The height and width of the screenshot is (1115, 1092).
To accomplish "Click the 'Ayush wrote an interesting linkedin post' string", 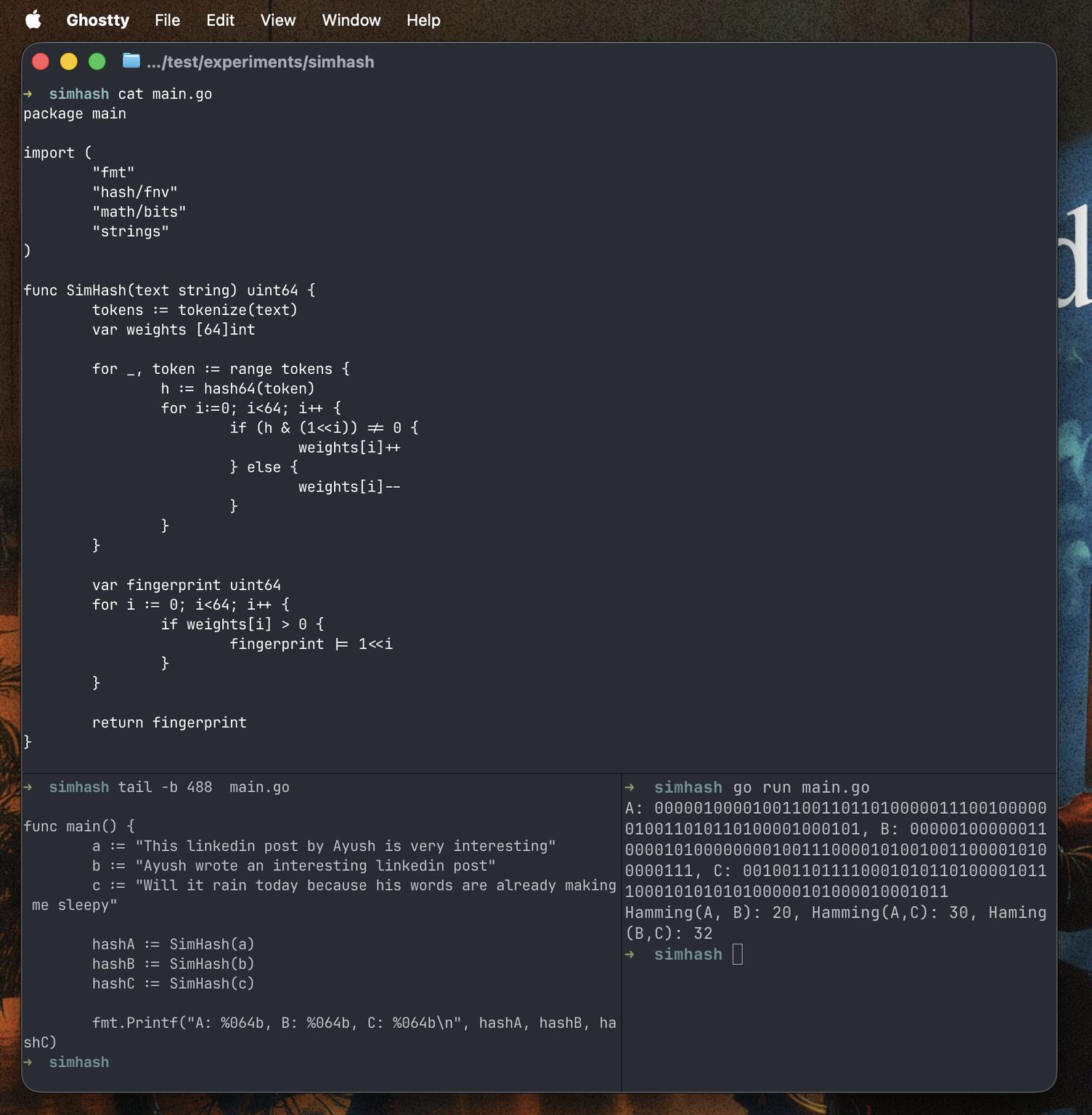I will tap(315, 865).
